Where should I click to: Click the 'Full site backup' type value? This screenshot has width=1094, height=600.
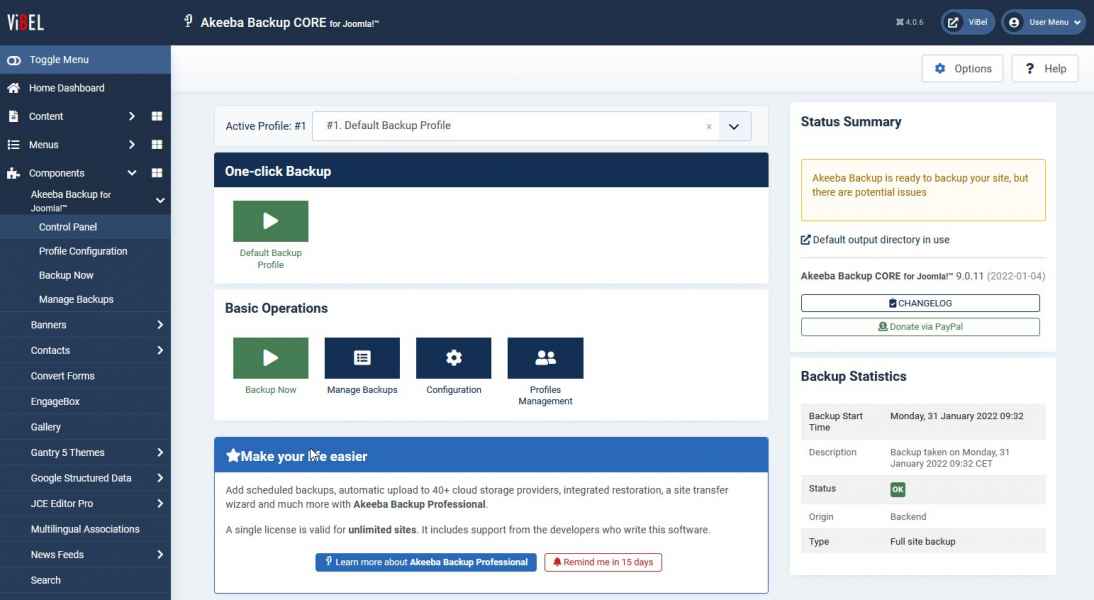pyautogui.click(x=922, y=541)
